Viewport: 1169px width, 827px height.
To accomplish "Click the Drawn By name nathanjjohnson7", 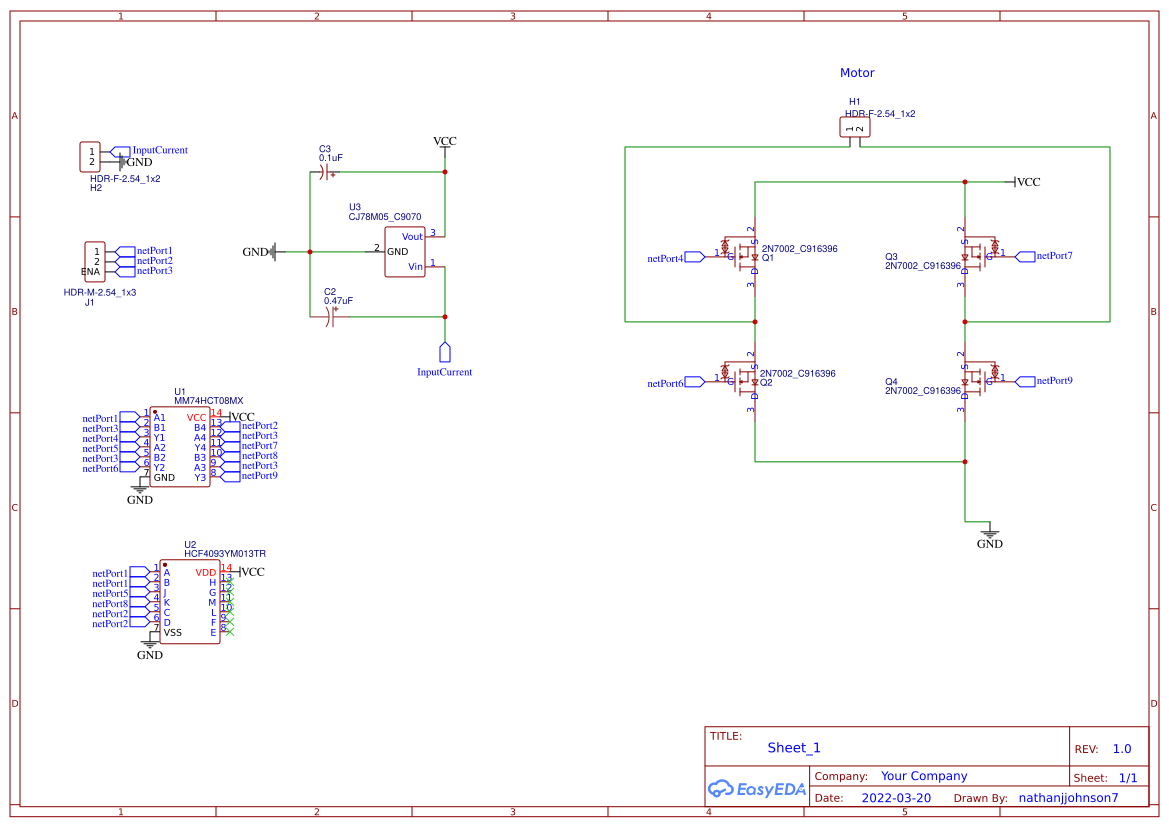I will click(1068, 797).
